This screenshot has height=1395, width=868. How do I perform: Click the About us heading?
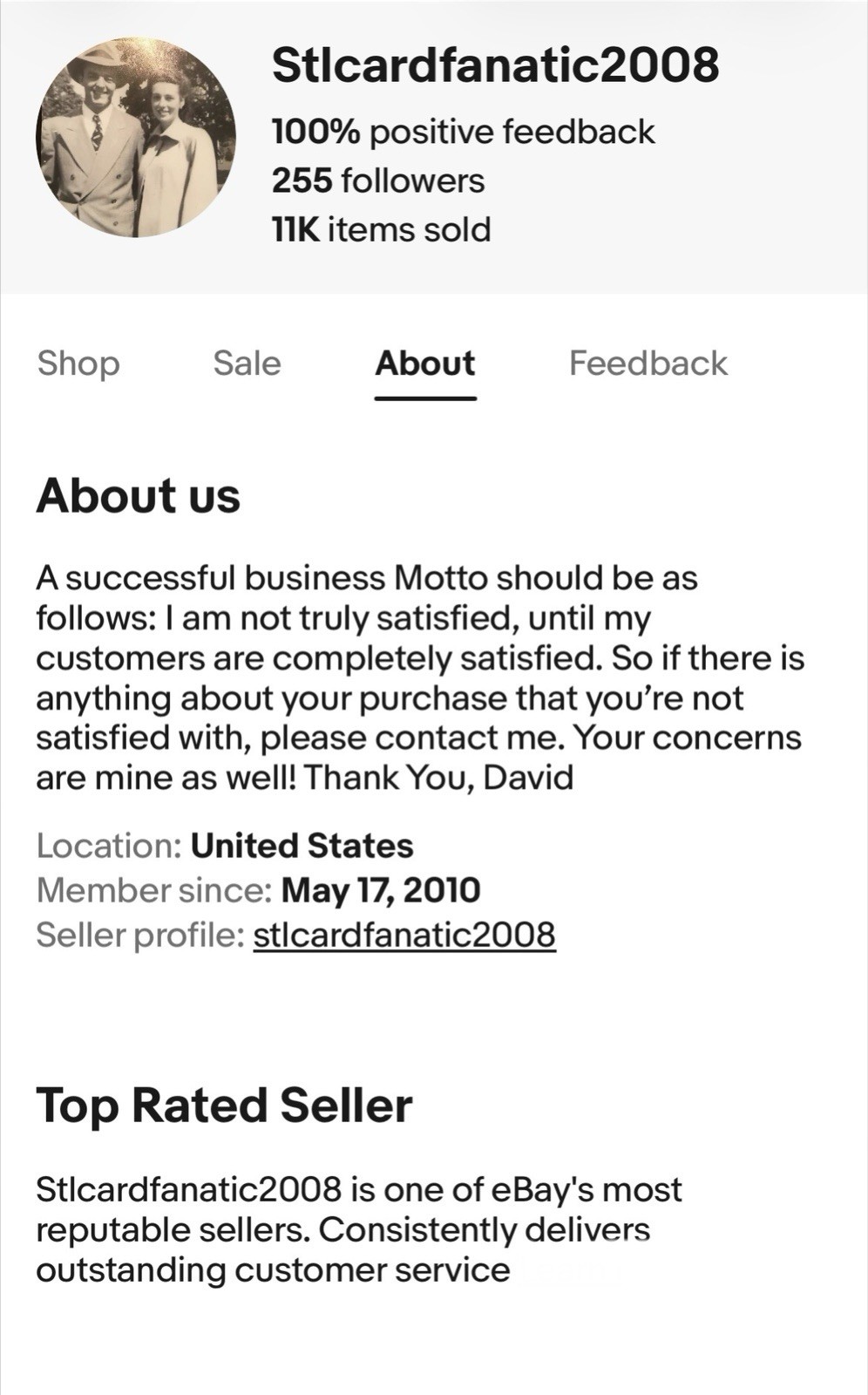(x=138, y=496)
